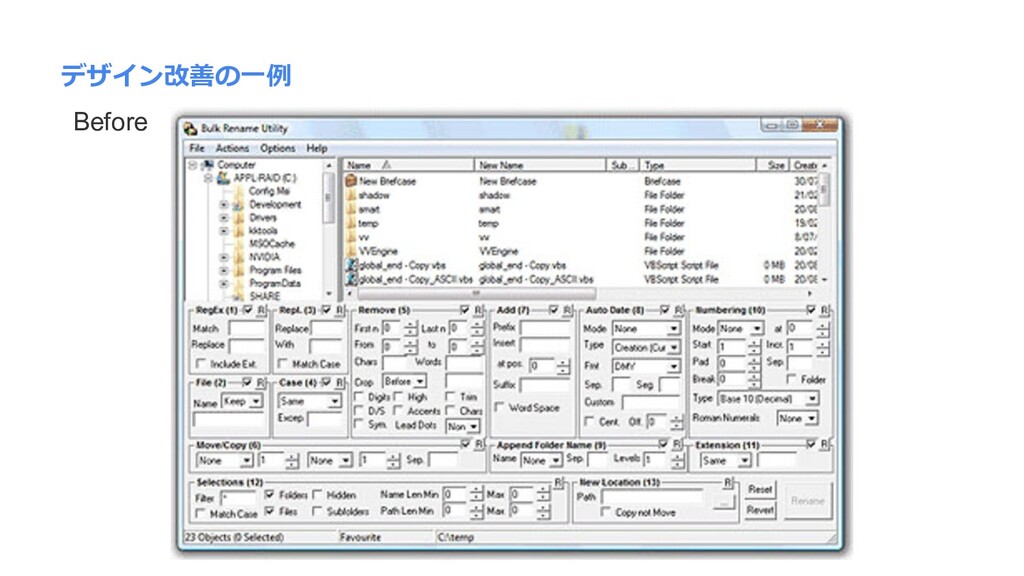Click the Reset button
This screenshot has height=576, width=1024.
(x=760, y=489)
